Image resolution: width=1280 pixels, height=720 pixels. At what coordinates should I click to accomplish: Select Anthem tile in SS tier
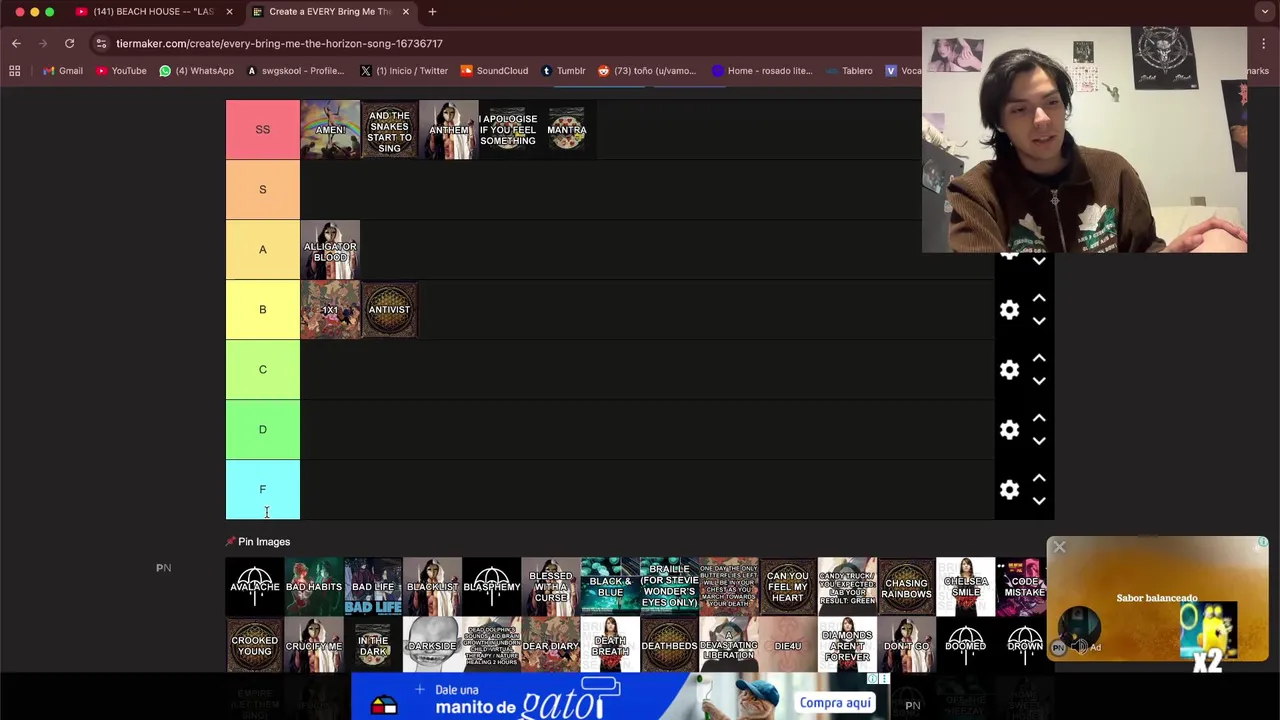448,130
